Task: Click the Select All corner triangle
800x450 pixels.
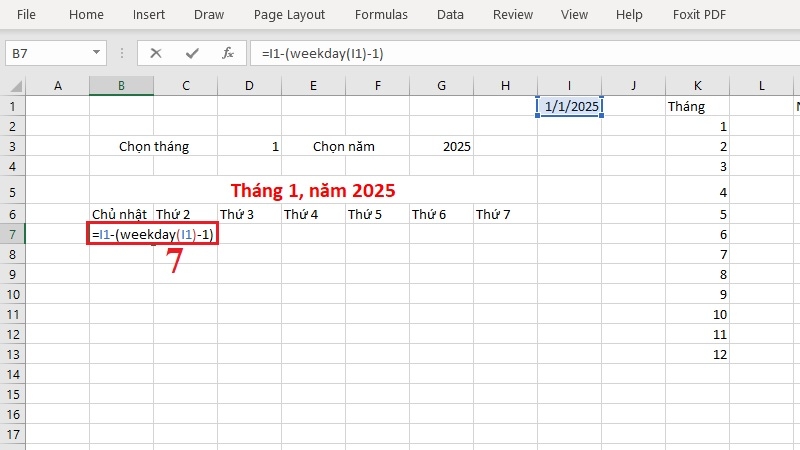Action: coord(15,86)
